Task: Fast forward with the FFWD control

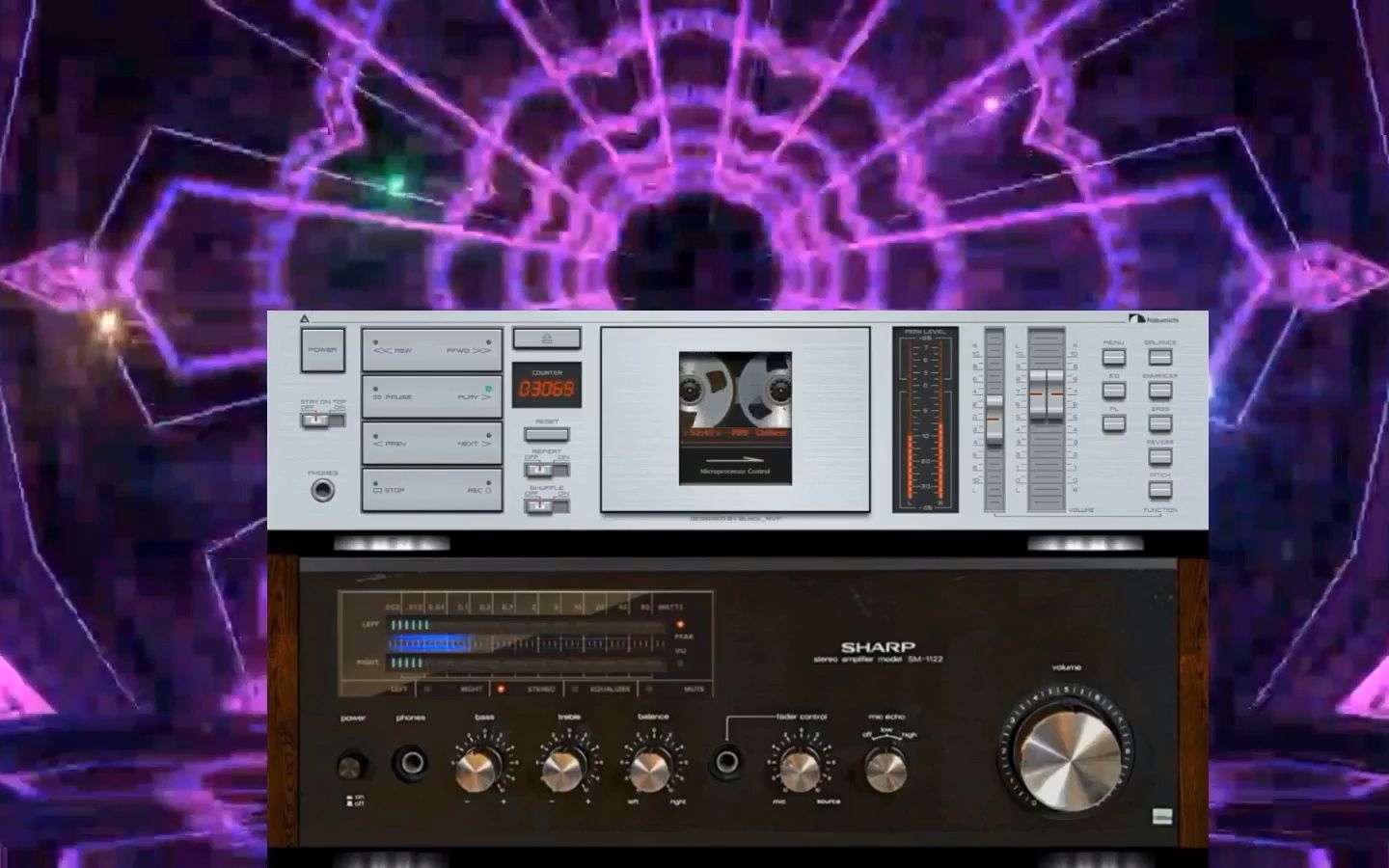Action: pyautogui.click(x=467, y=350)
